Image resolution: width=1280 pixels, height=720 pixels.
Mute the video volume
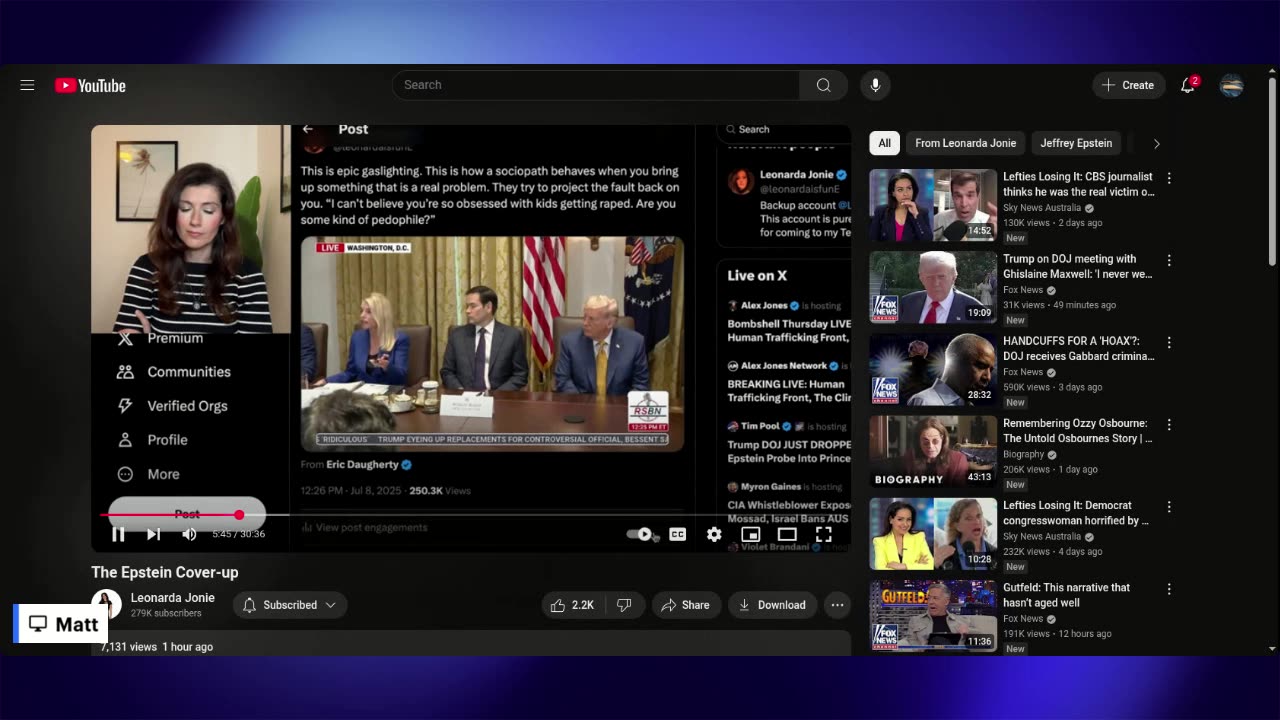point(189,534)
